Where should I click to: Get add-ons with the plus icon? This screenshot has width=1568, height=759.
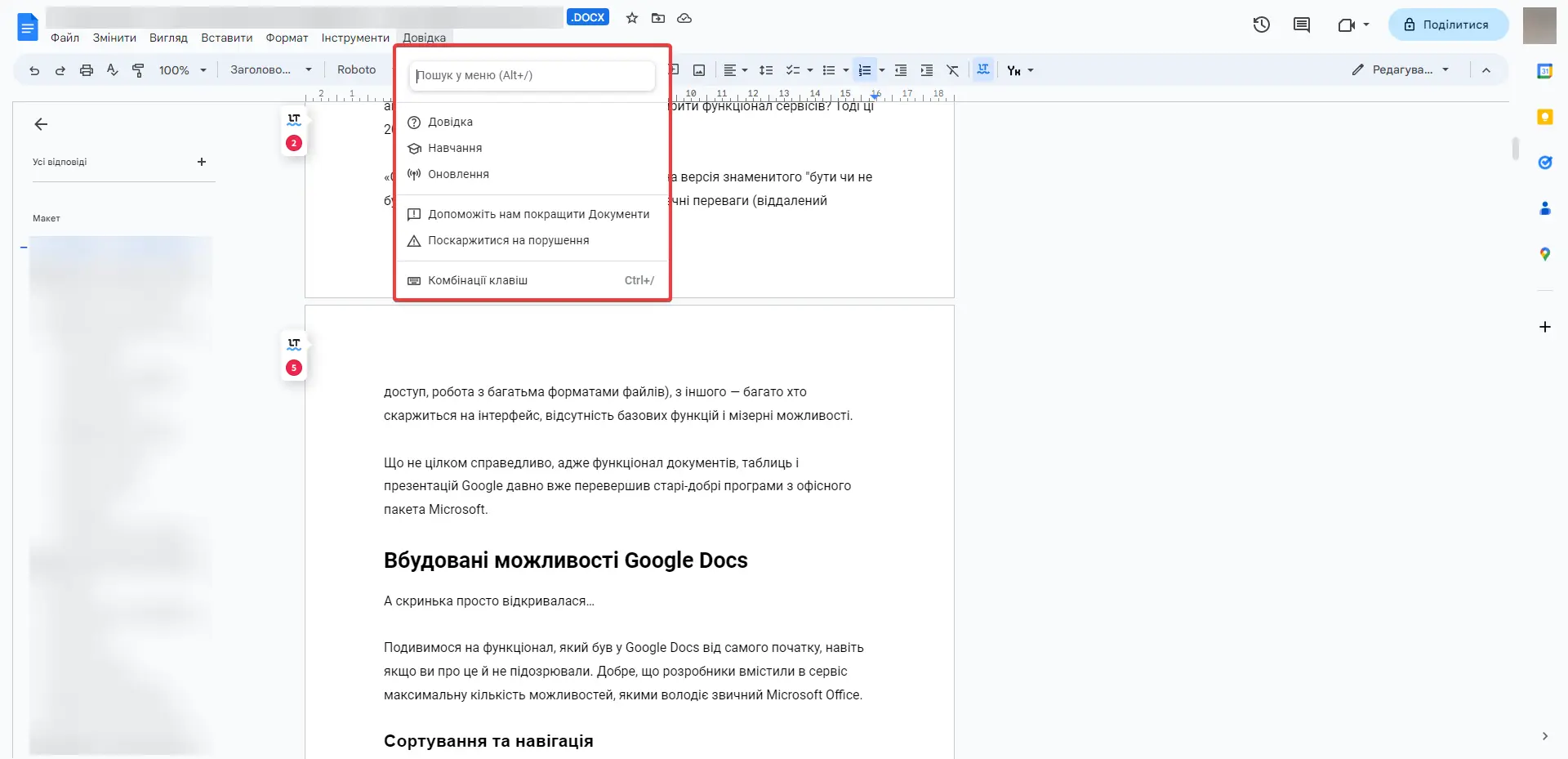click(1545, 327)
